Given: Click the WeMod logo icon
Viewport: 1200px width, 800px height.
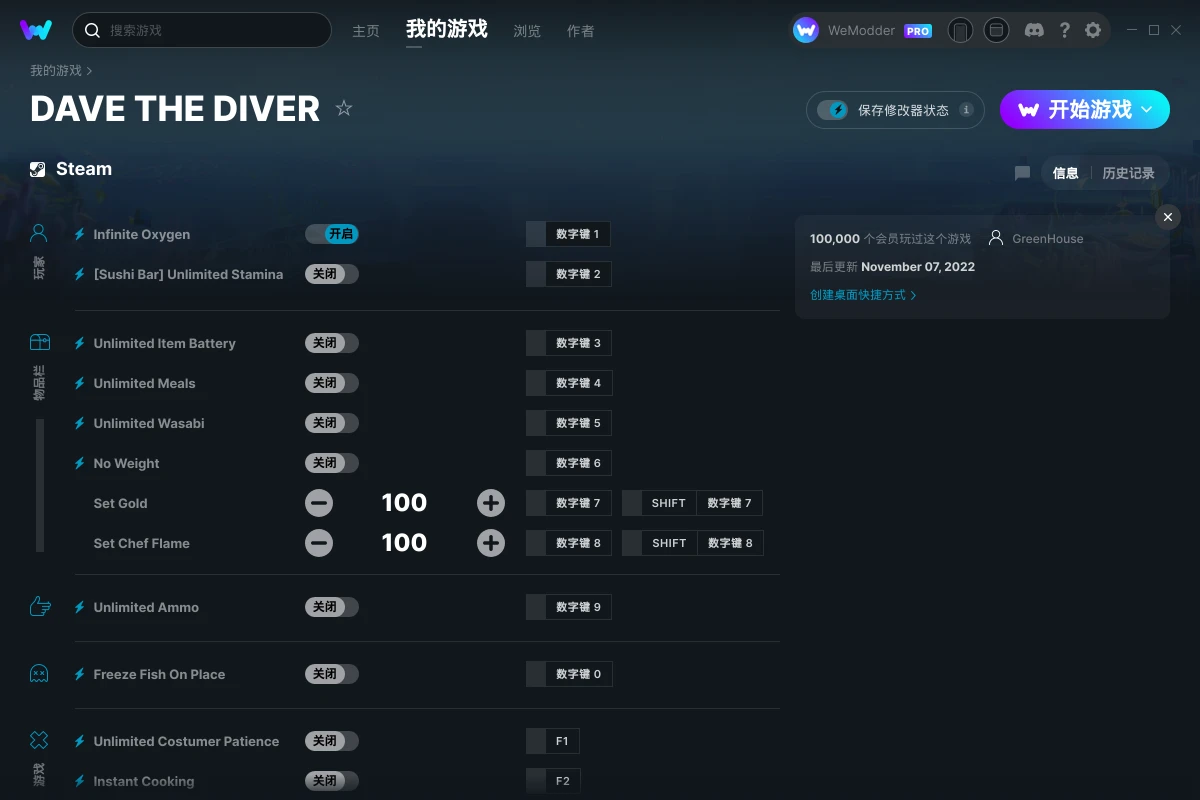Looking at the screenshot, I should pos(36,30).
